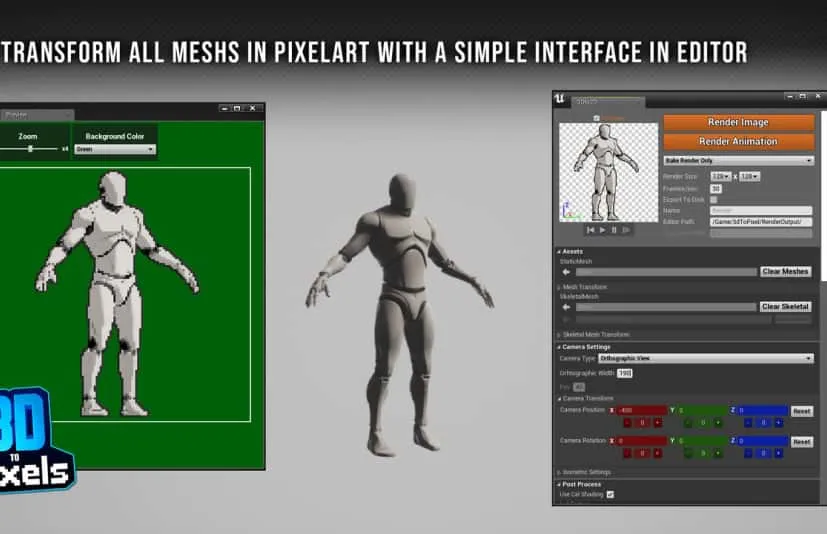
Task: Click the Camera Position Y field
Action: 703,410
